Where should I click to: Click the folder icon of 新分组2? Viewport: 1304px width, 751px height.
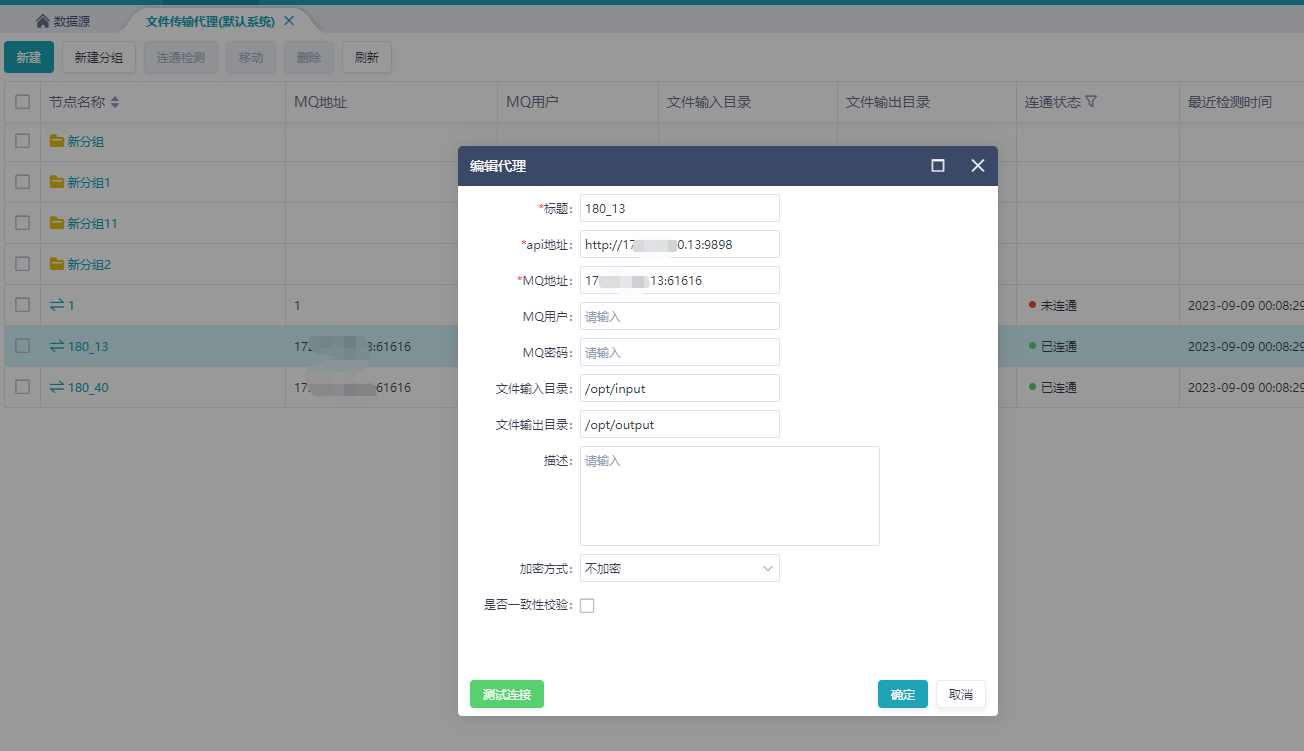click(x=57, y=264)
